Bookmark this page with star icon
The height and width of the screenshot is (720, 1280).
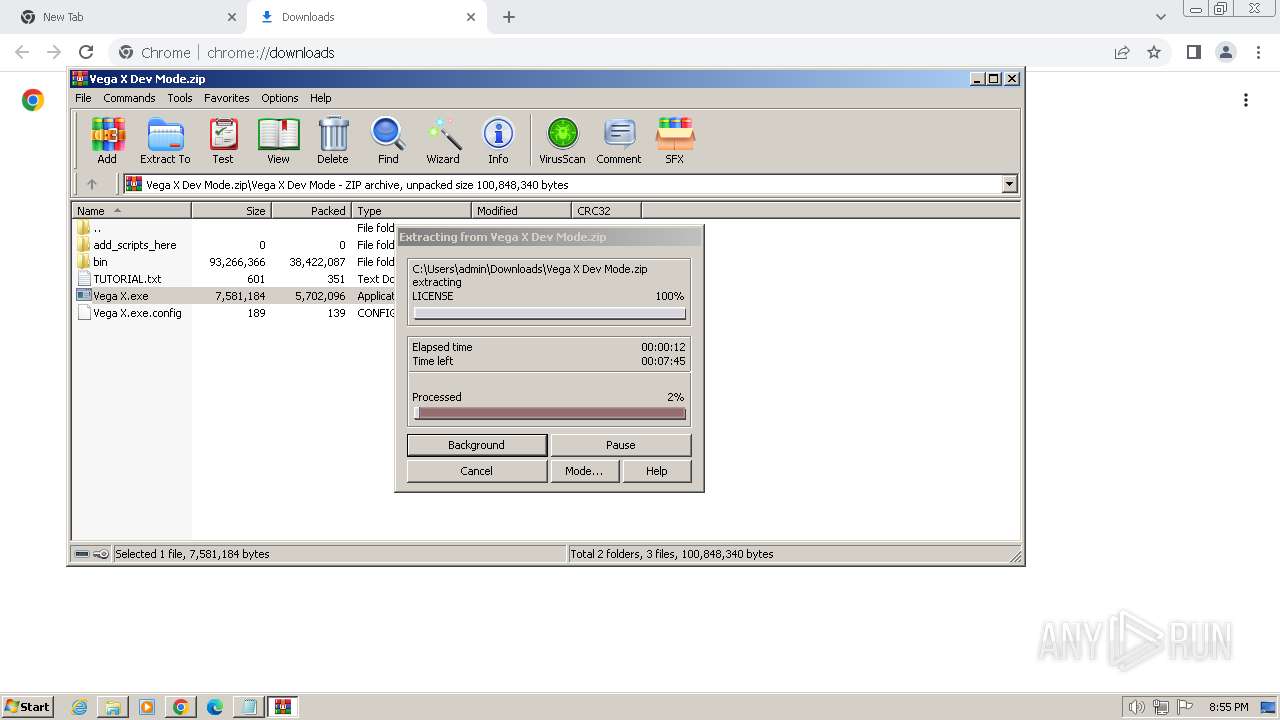click(x=1154, y=52)
